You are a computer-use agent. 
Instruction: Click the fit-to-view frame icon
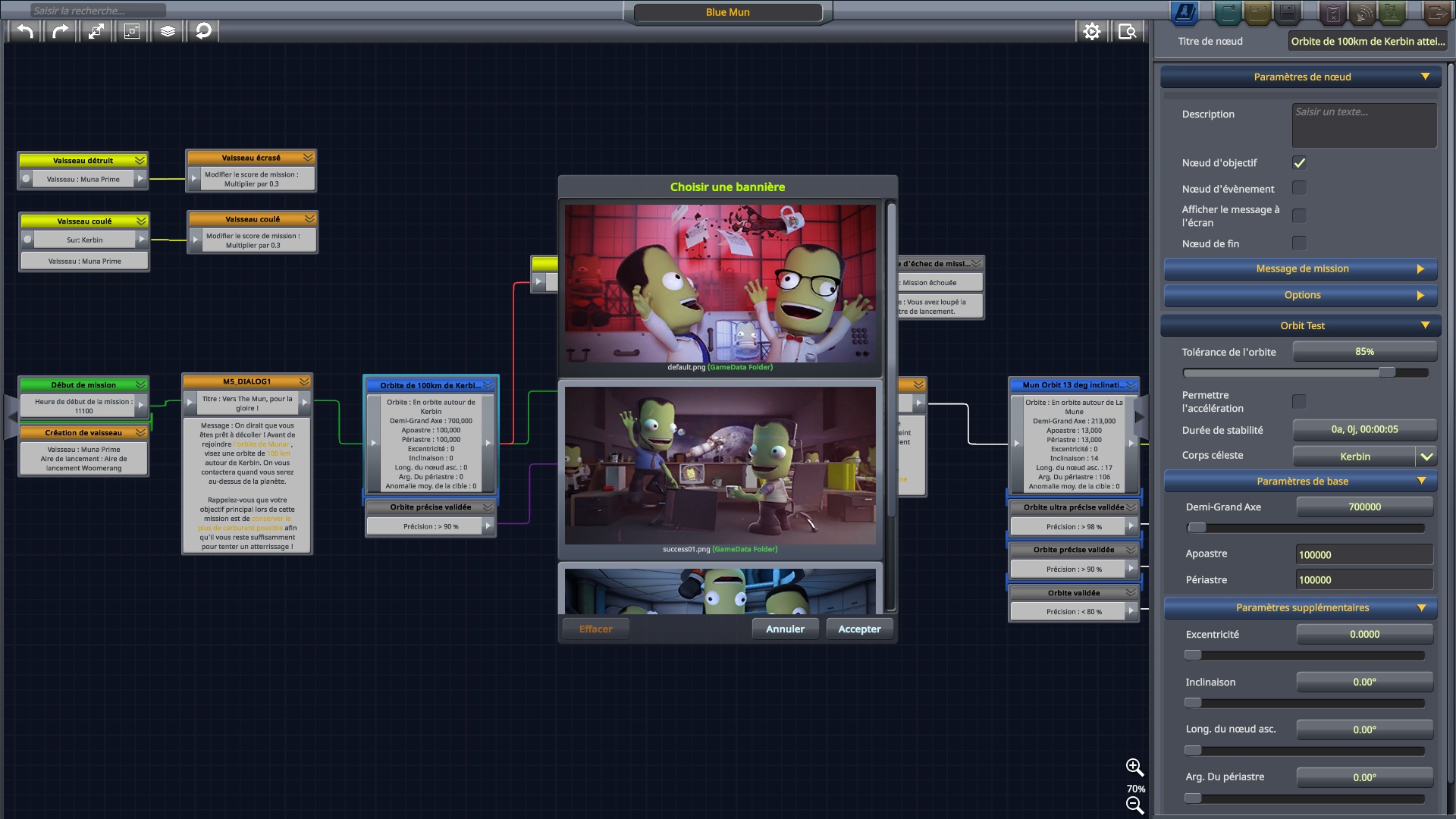point(132,31)
